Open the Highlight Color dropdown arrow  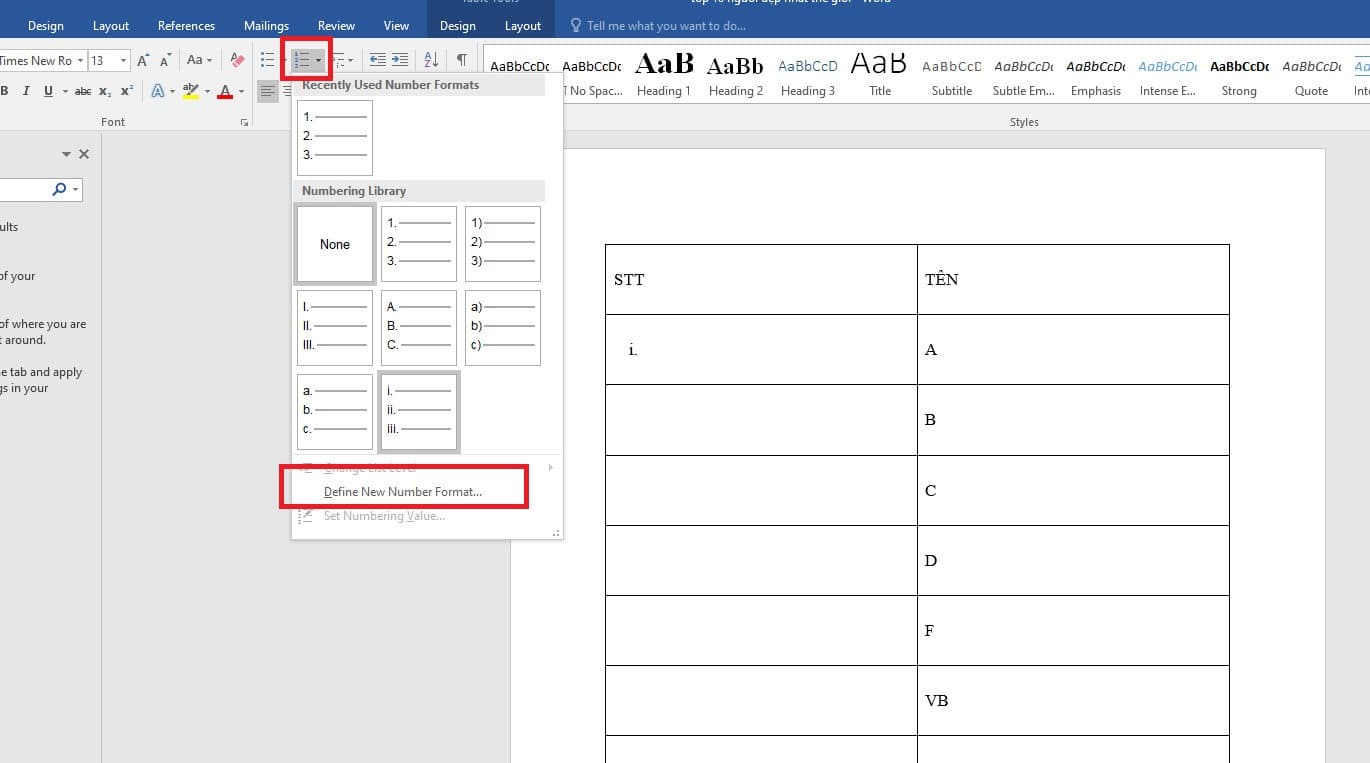tap(207, 91)
